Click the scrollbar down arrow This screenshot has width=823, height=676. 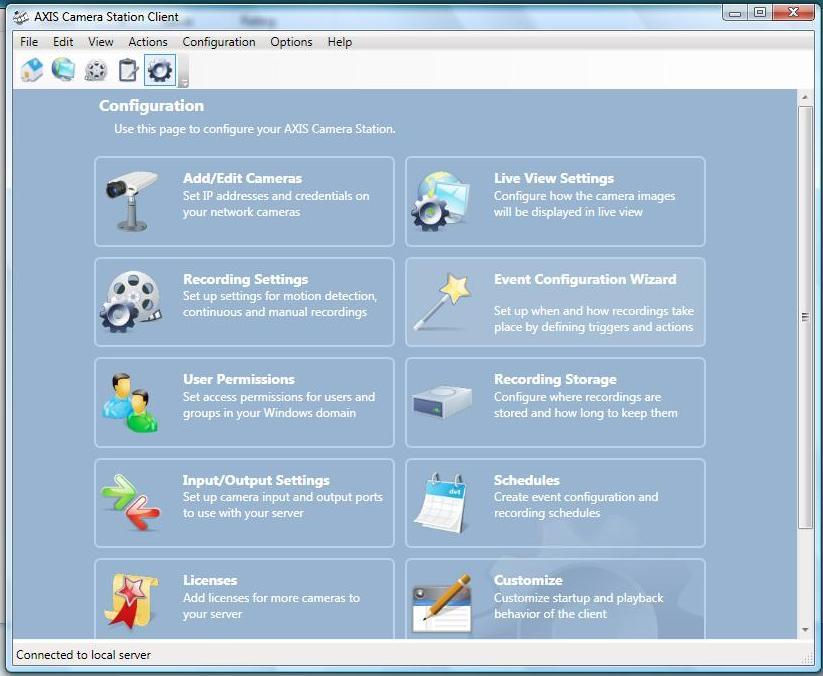coord(805,629)
